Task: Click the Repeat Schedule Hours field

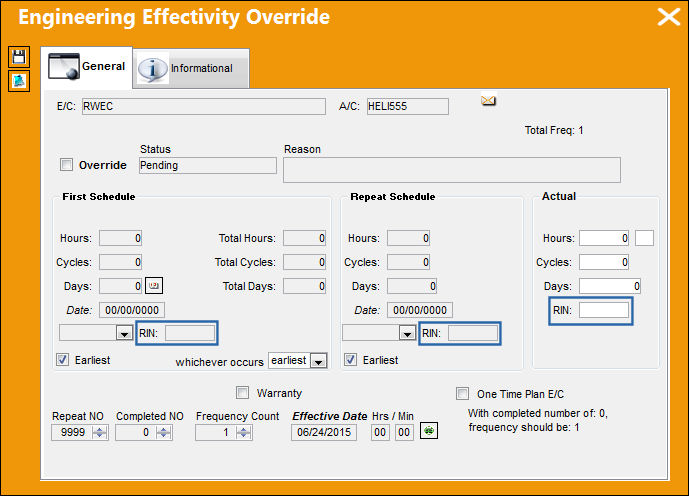Action: point(408,238)
